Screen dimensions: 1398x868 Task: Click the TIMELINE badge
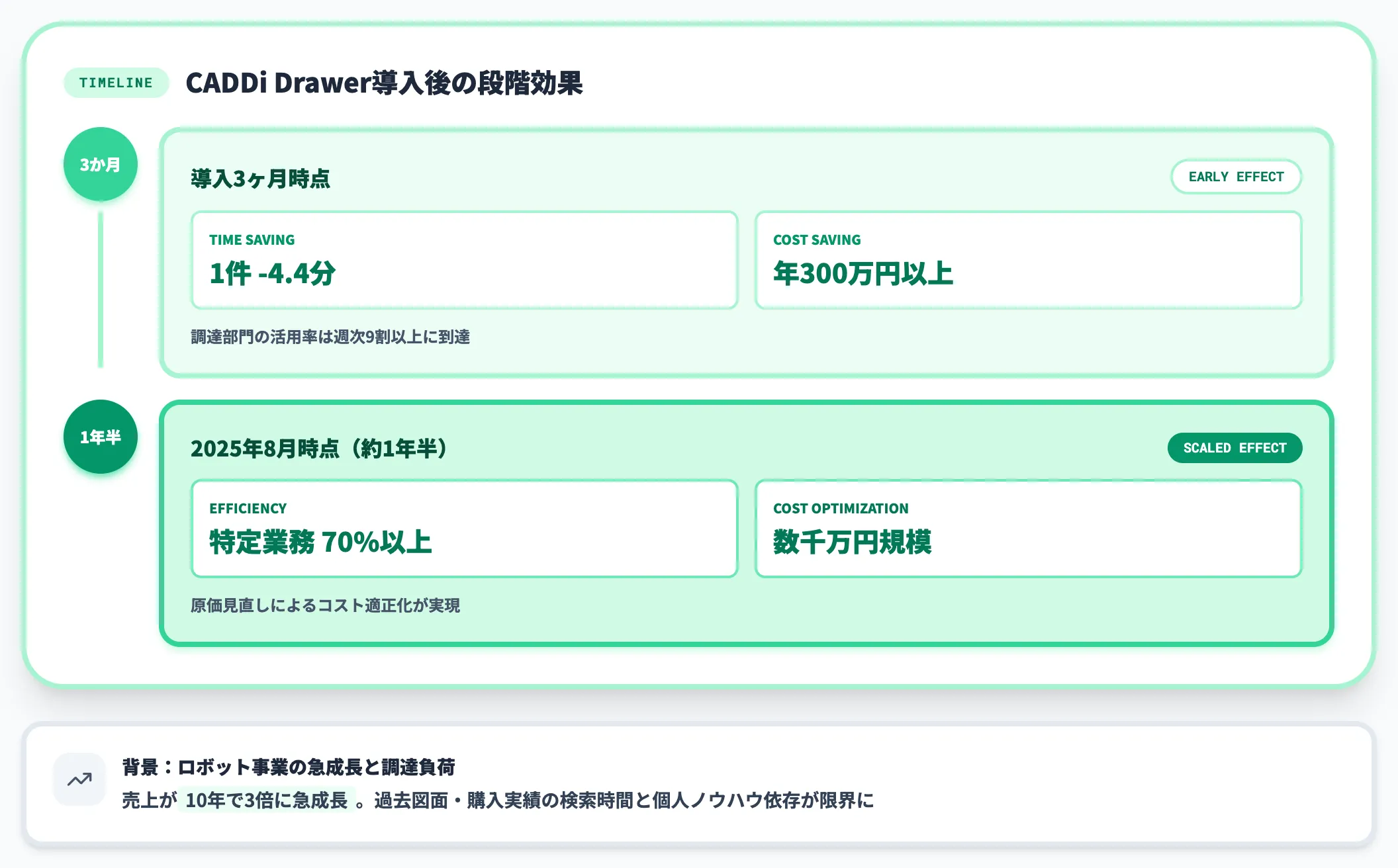[117, 83]
